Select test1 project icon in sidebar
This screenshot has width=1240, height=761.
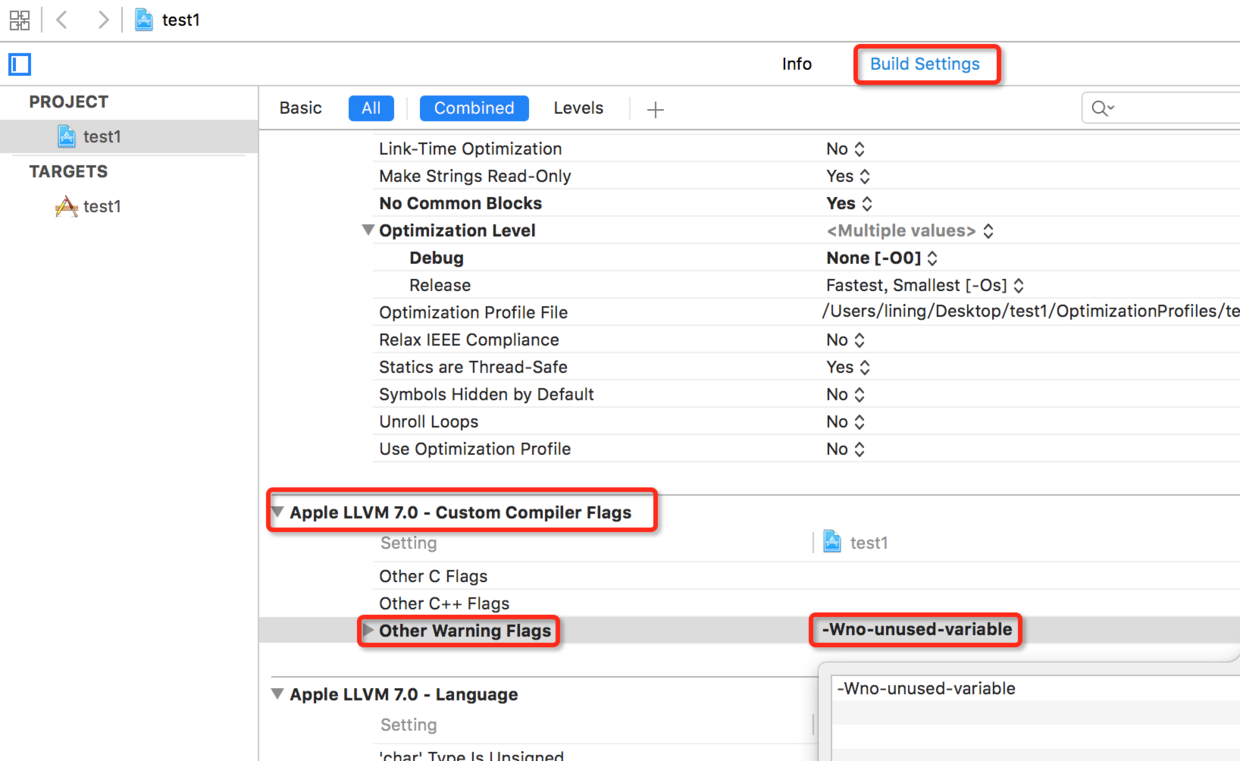click(x=66, y=136)
